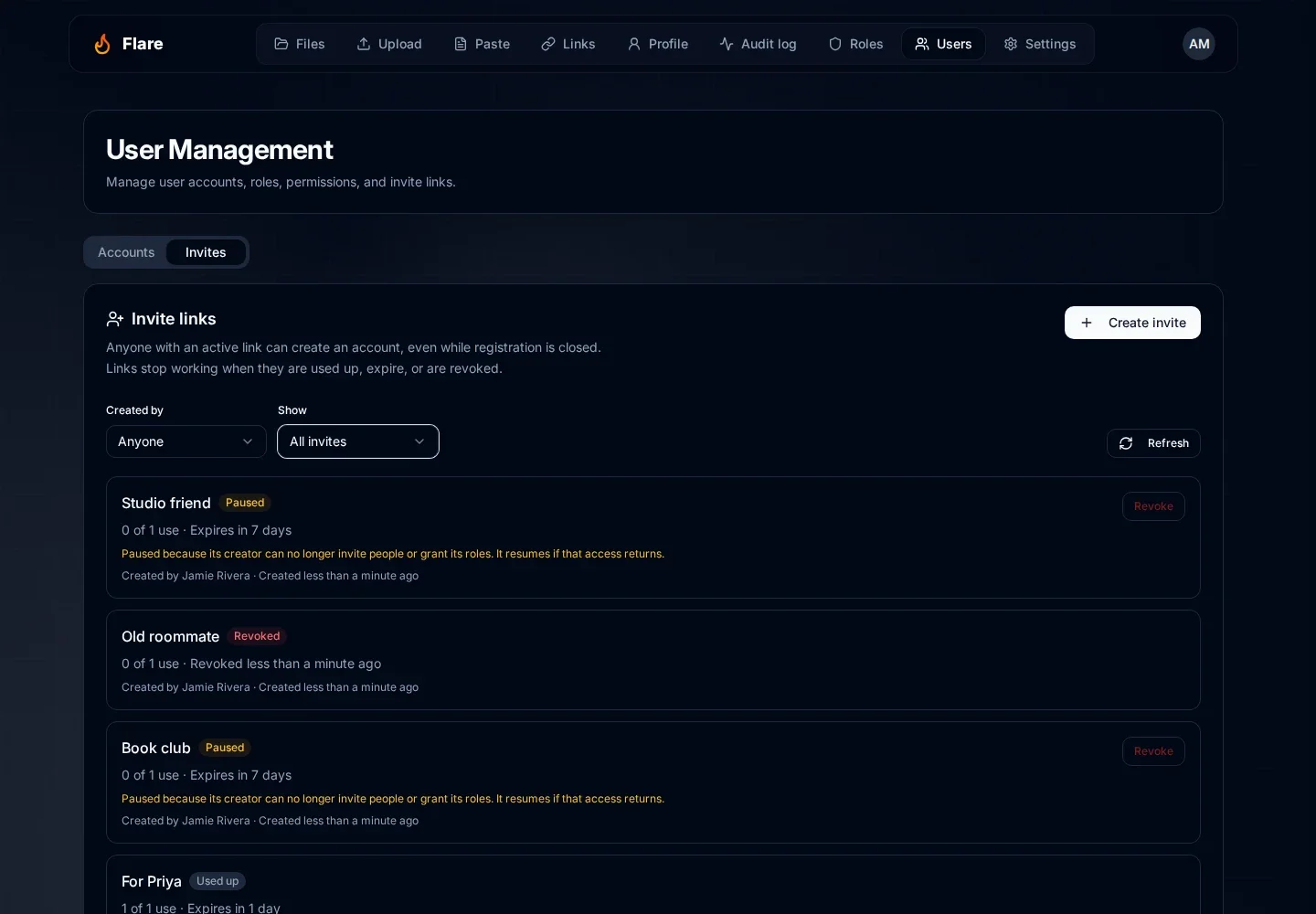Click Book club's 'Created by Jamie Rivera' line
This screenshot has height=914, width=1316.
click(270, 821)
